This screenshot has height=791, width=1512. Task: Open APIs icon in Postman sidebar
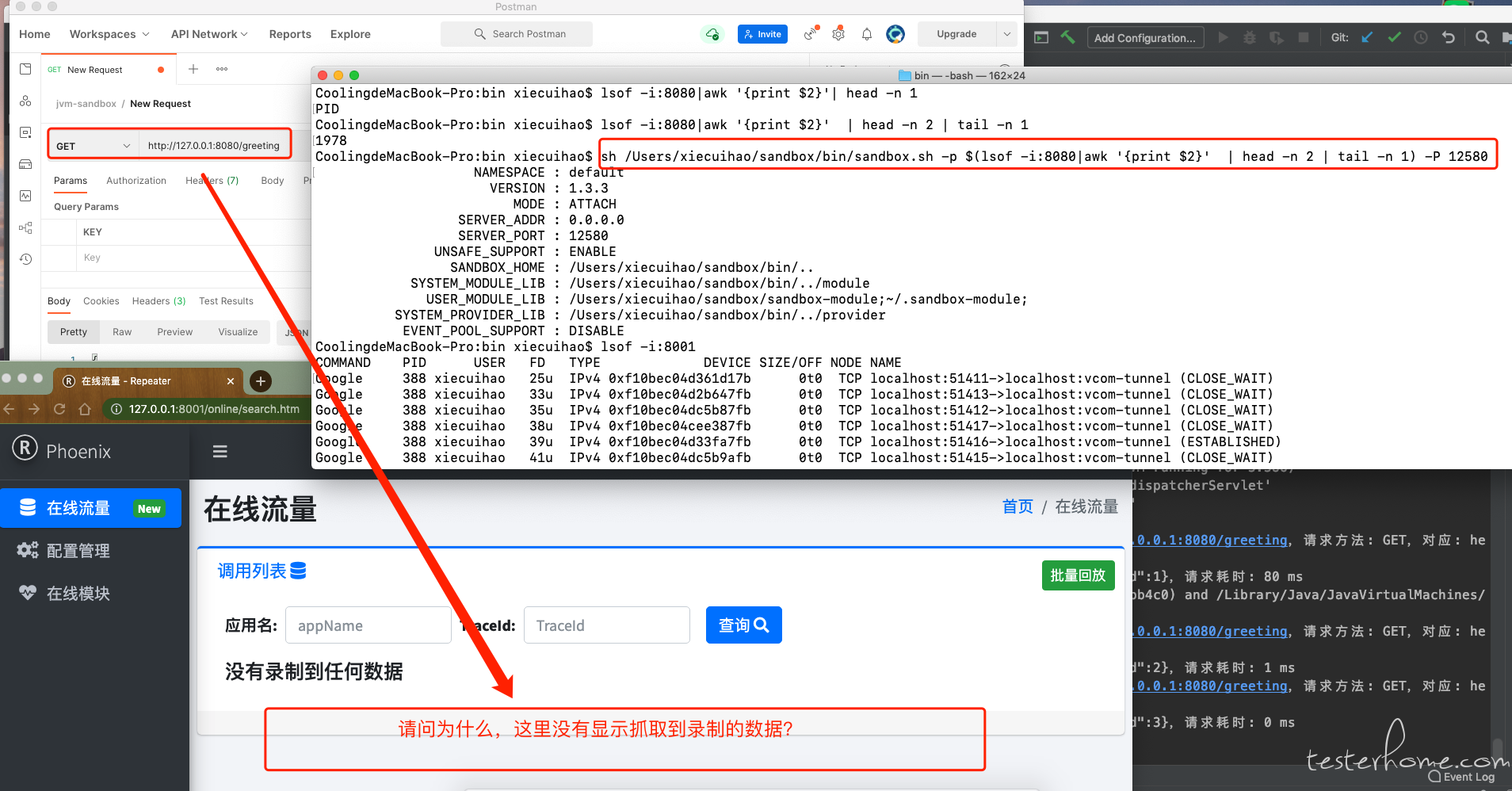click(25, 101)
